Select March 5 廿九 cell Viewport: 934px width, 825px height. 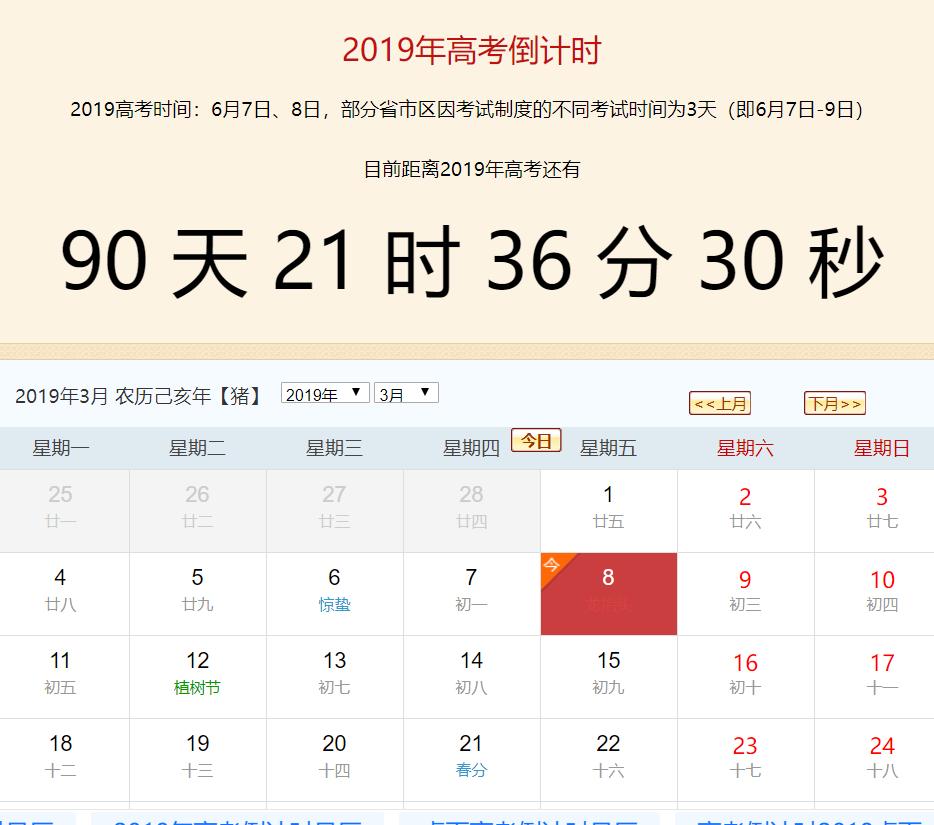198,594
